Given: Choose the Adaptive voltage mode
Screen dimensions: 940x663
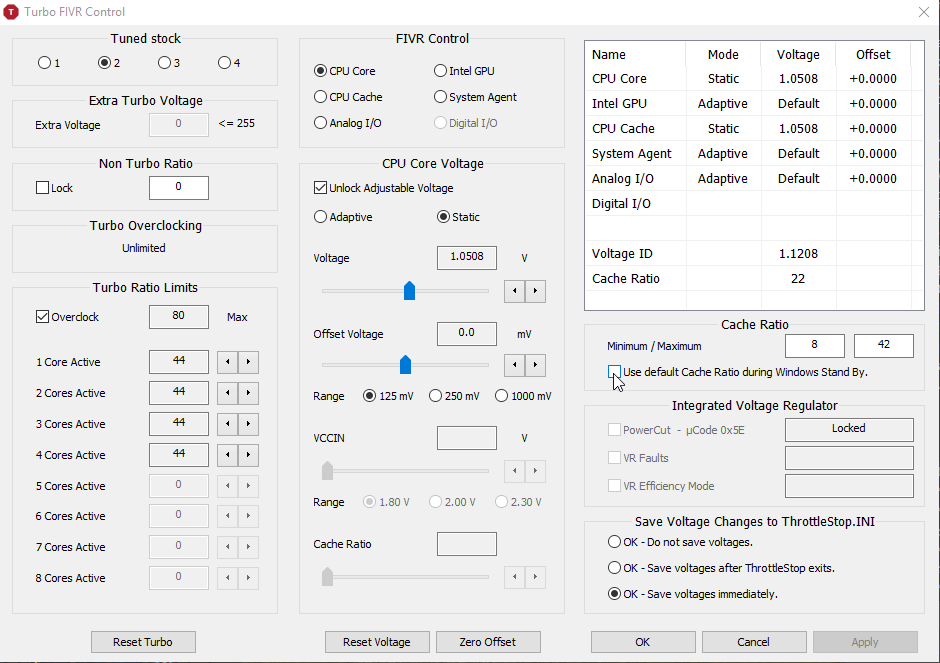Looking at the screenshot, I should click(x=321, y=217).
